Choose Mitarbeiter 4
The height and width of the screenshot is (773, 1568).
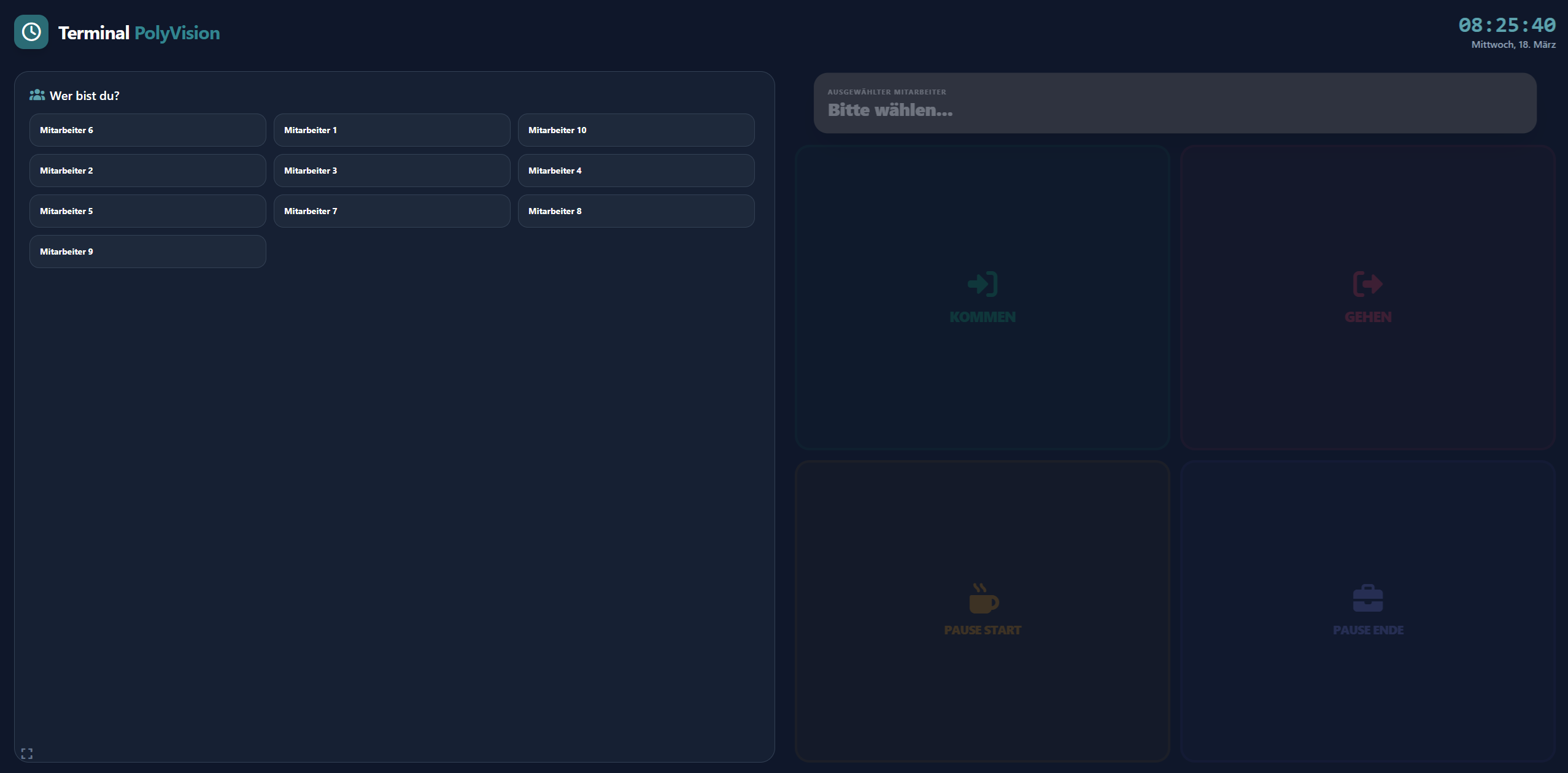coord(636,171)
